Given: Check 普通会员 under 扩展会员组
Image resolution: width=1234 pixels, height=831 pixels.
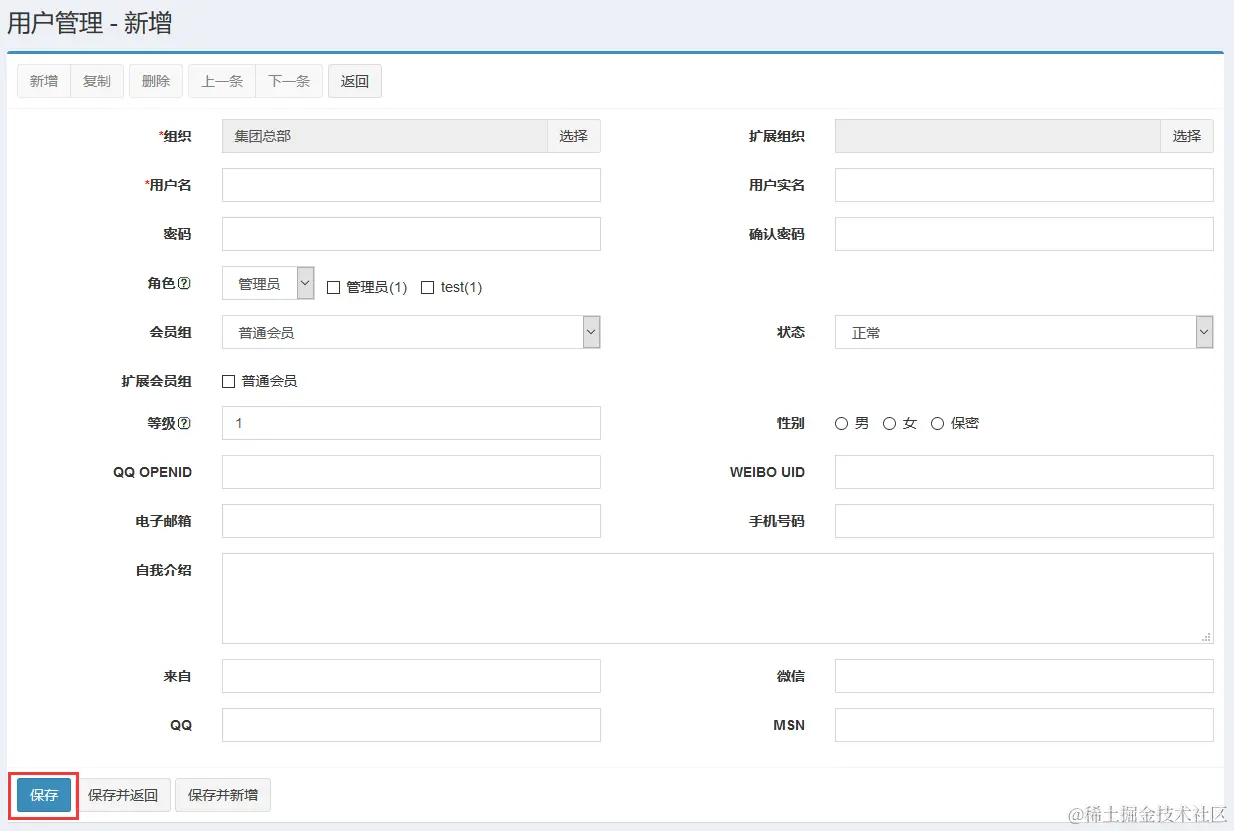Looking at the screenshot, I should (229, 382).
